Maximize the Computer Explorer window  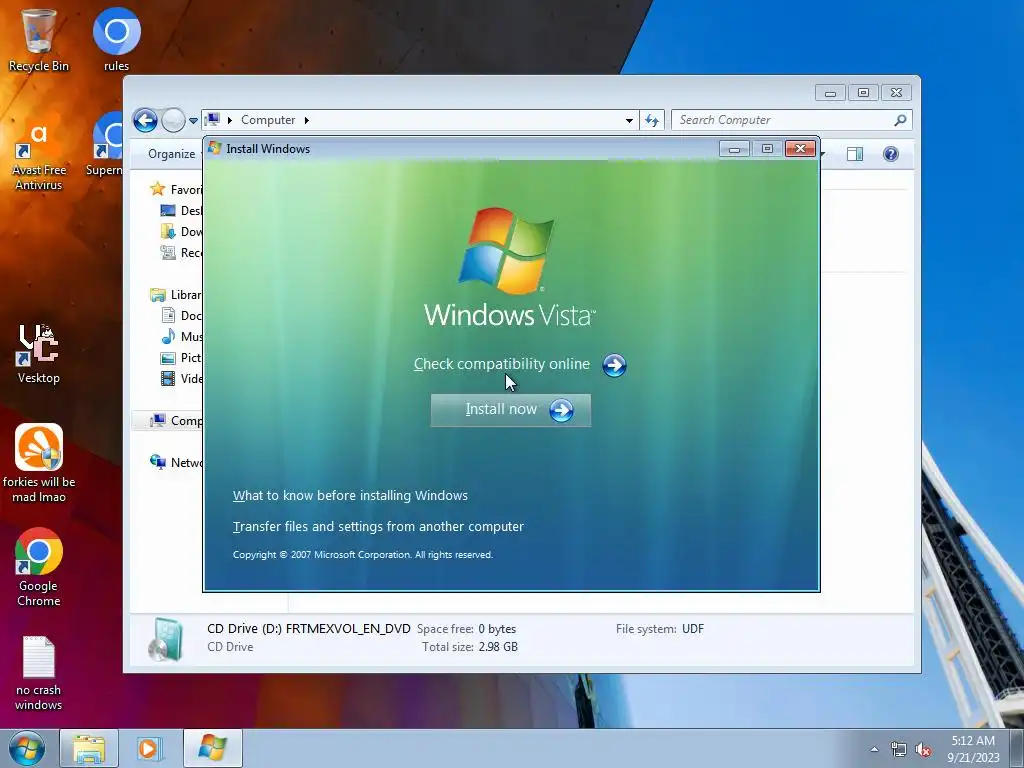click(x=863, y=93)
